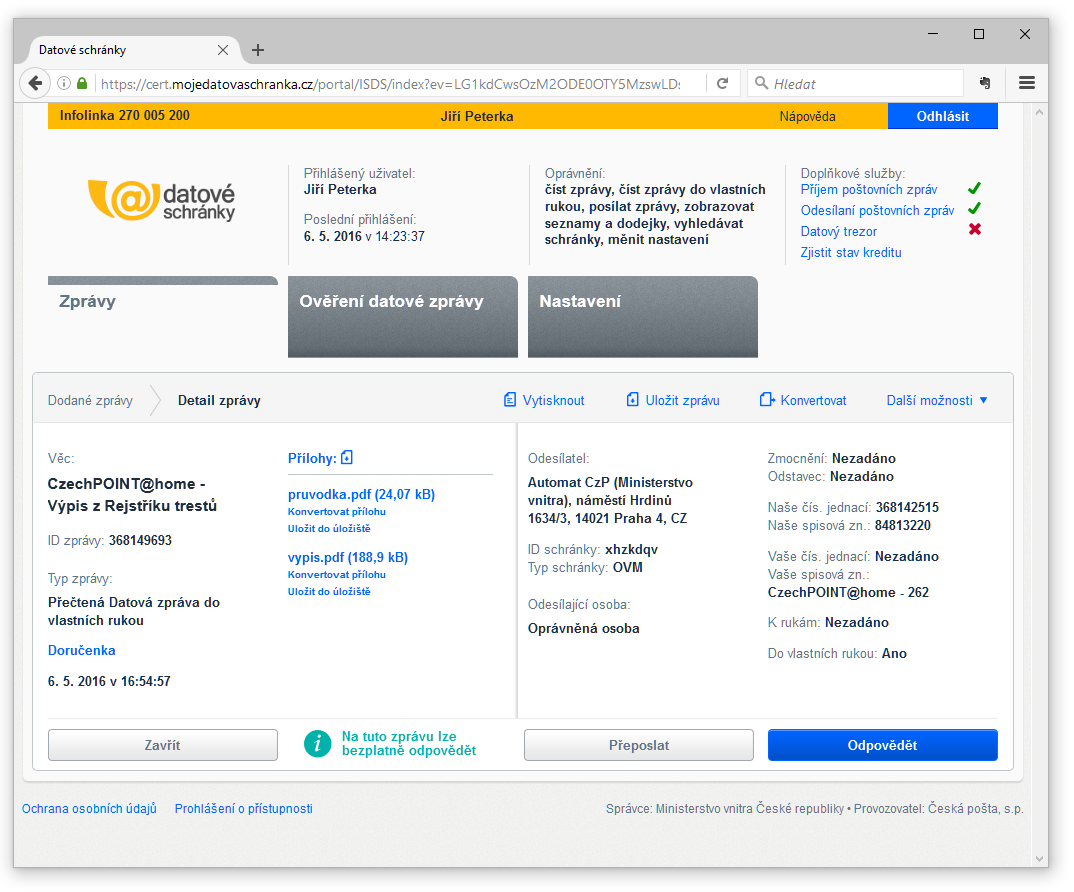
Task: Click the Infolinka 270 005 200 text
Action: pos(125,116)
